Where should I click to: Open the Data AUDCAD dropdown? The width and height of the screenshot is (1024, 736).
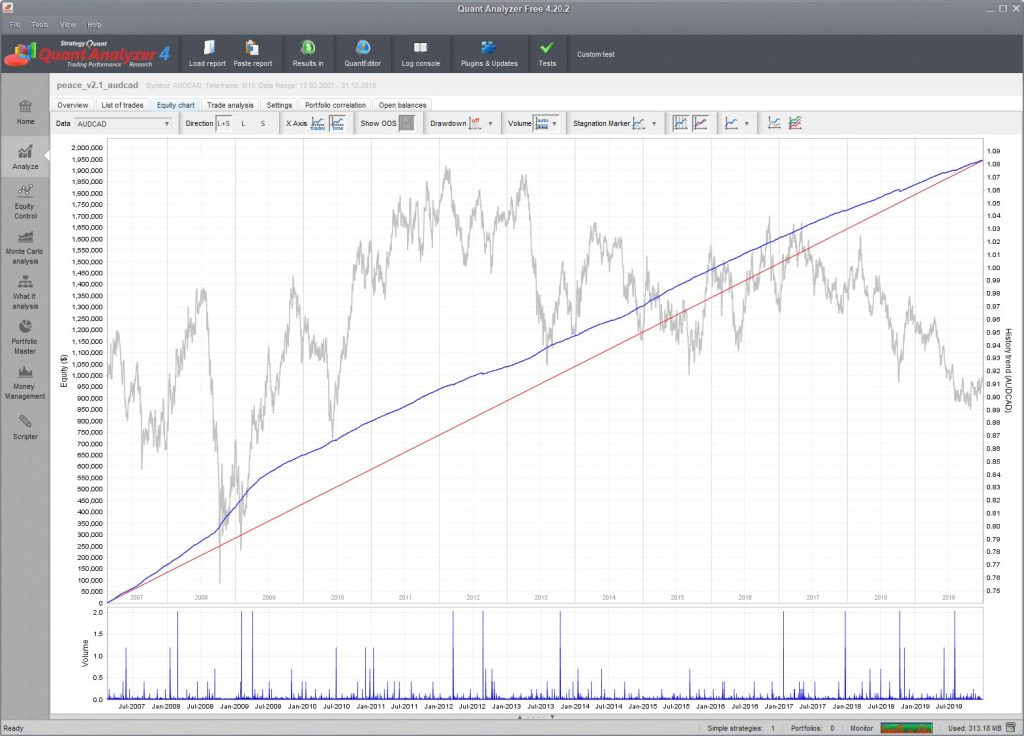click(x=124, y=124)
